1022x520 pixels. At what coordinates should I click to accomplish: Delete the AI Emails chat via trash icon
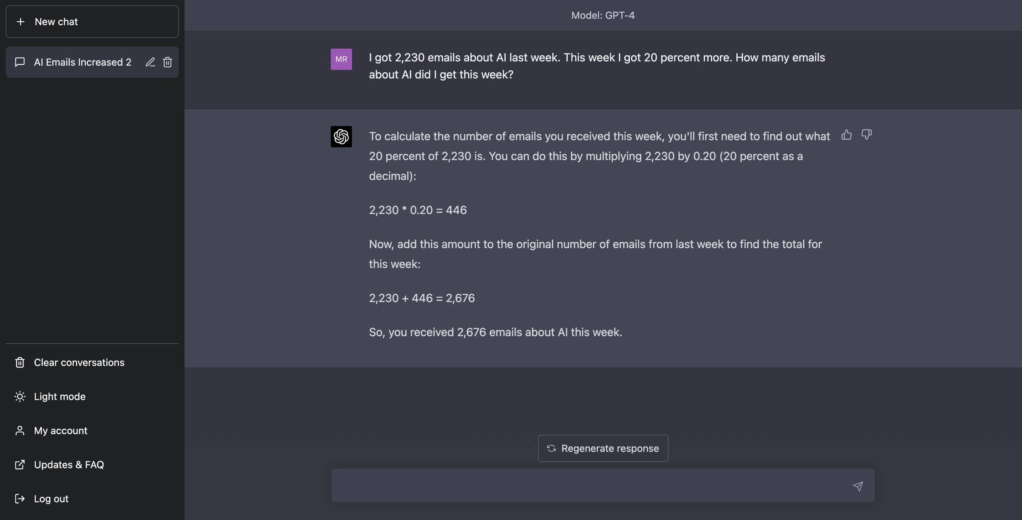(x=168, y=62)
